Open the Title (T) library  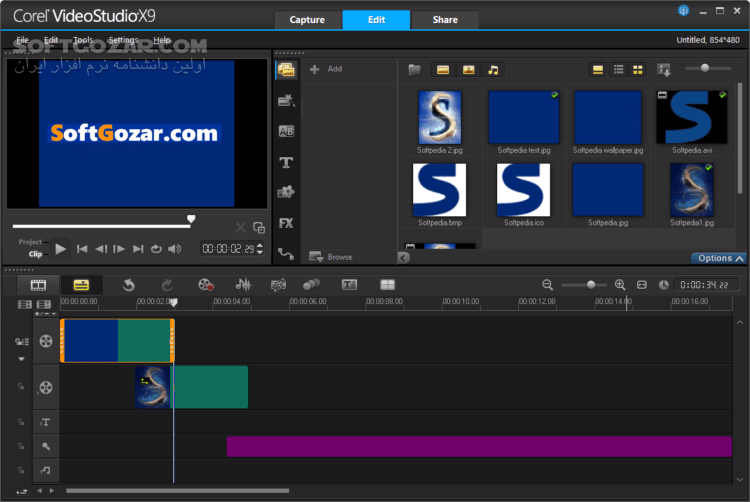coord(286,163)
